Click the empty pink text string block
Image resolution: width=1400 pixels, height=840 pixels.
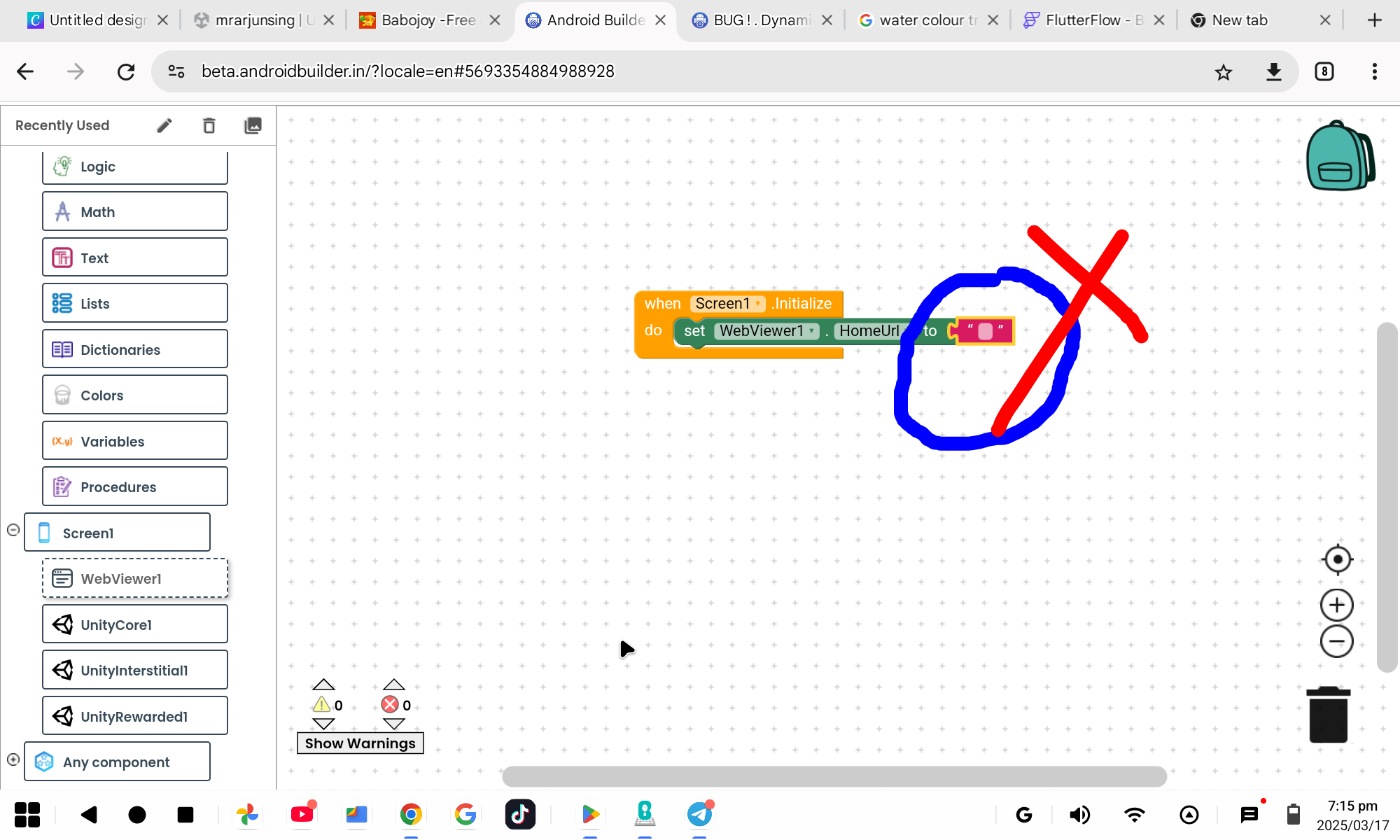tap(985, 331)
